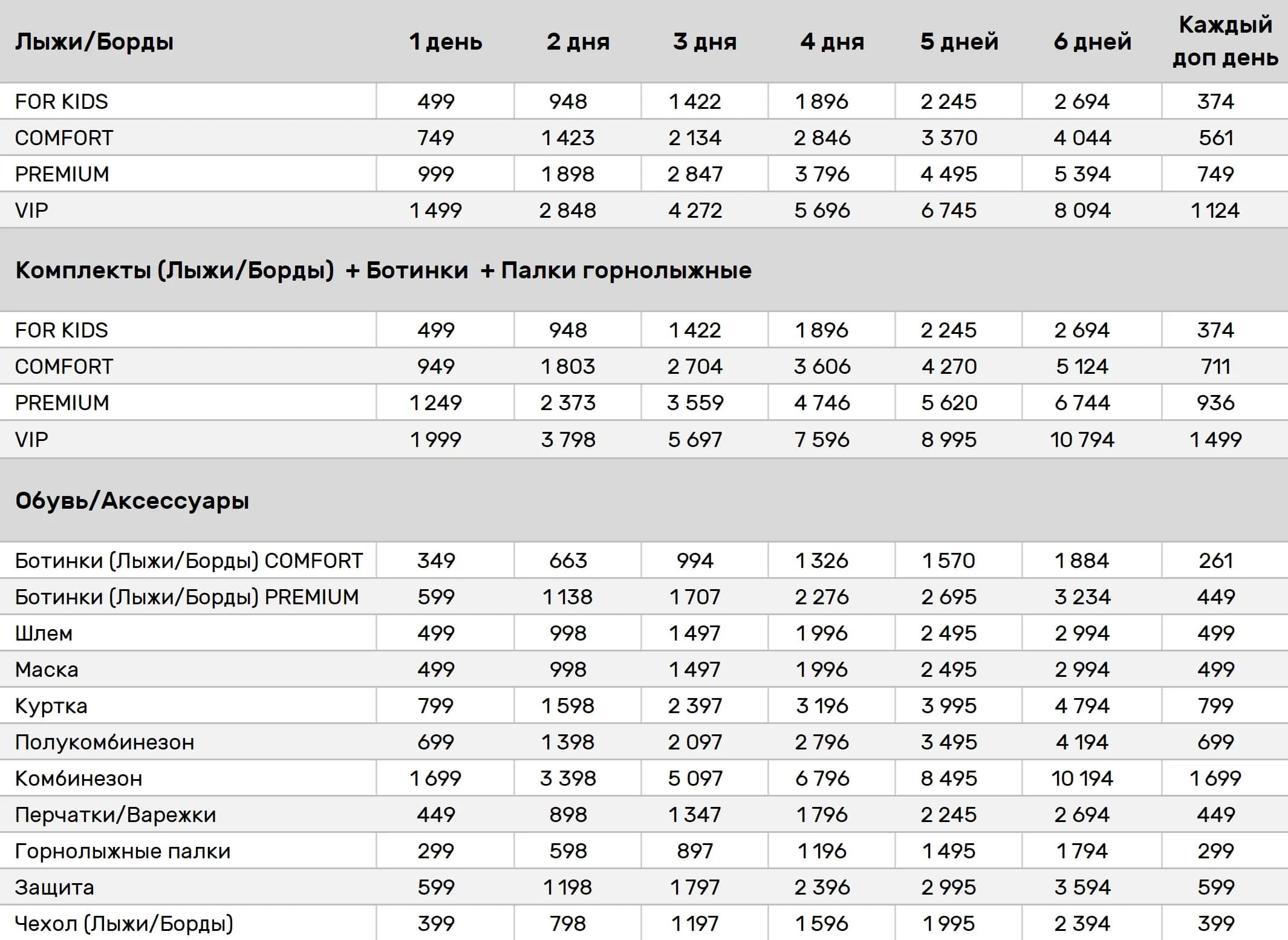Click the 'Обувь/Аксессуары' section heading
The width and height of the screenshot is (1288, 940).
132,501
